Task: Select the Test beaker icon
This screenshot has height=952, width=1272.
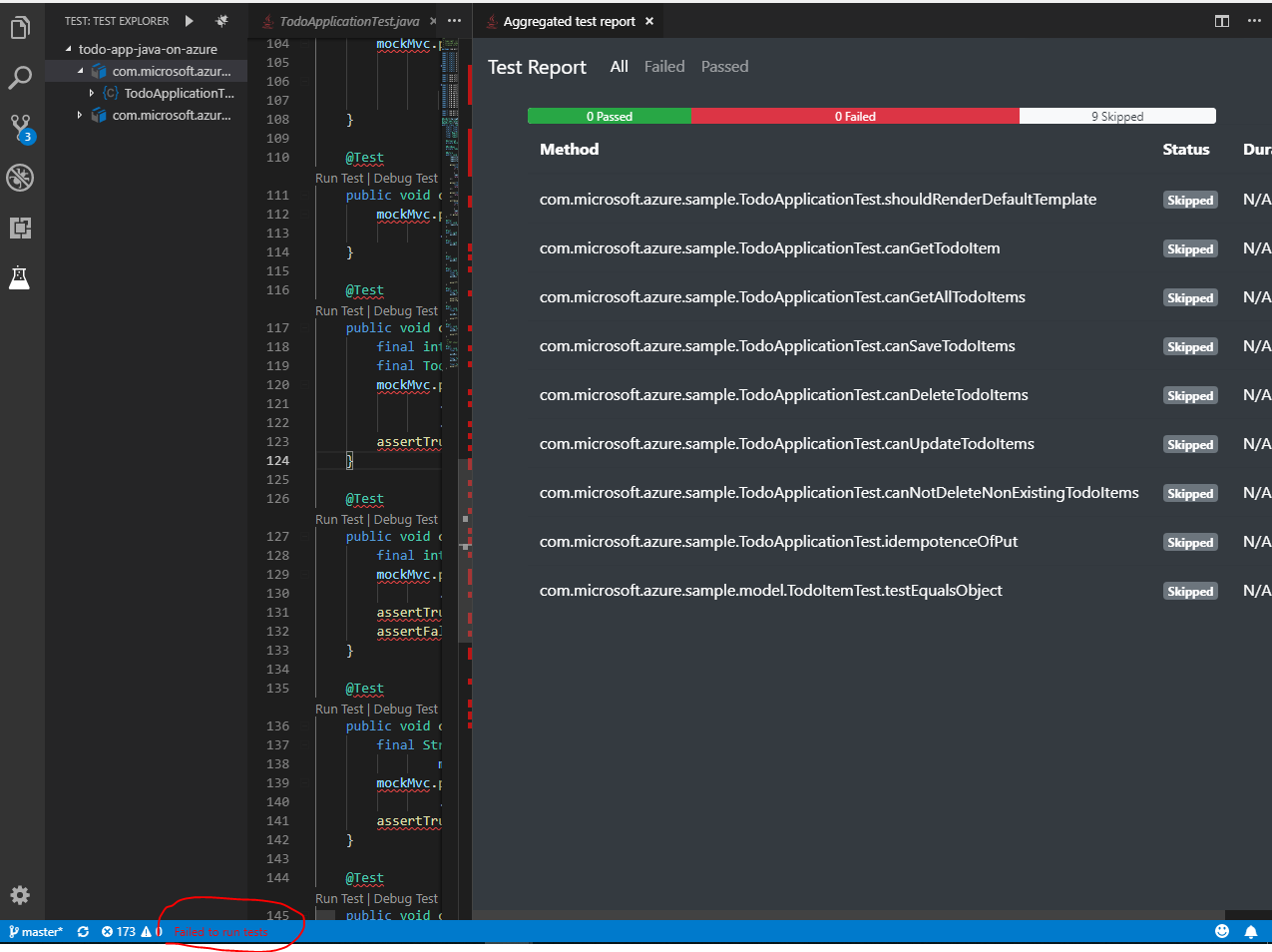Action: pyautogui.click(x=19, y=277)
